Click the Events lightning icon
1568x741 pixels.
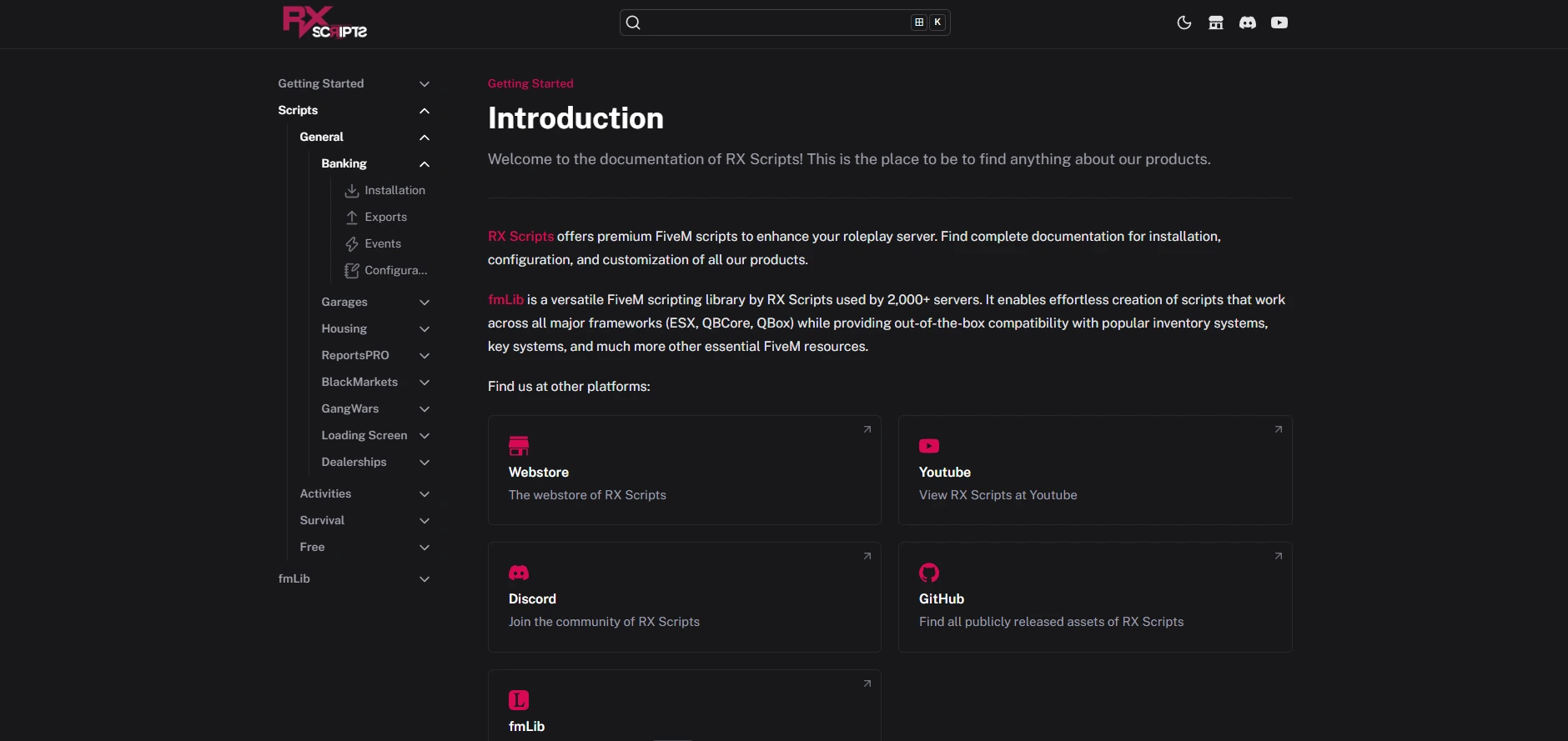click(352, 244)
